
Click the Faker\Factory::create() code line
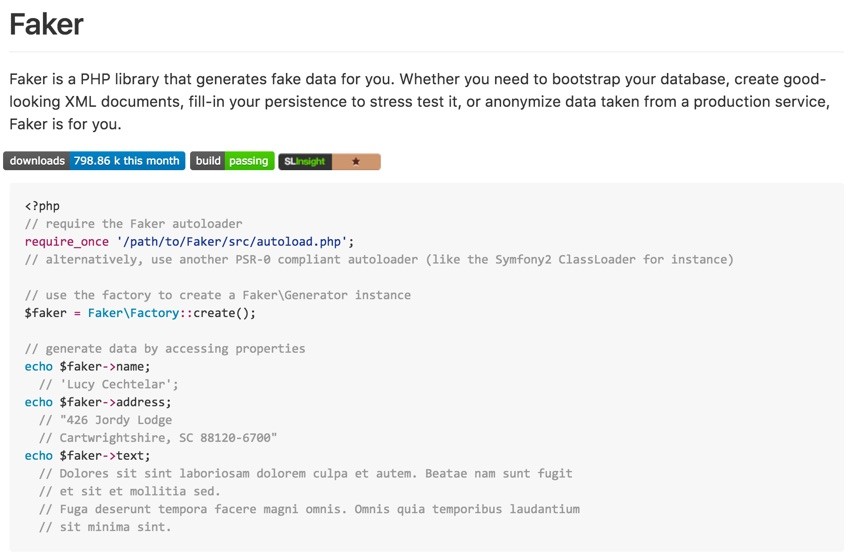pyautogui.click(x=140, y=313)
